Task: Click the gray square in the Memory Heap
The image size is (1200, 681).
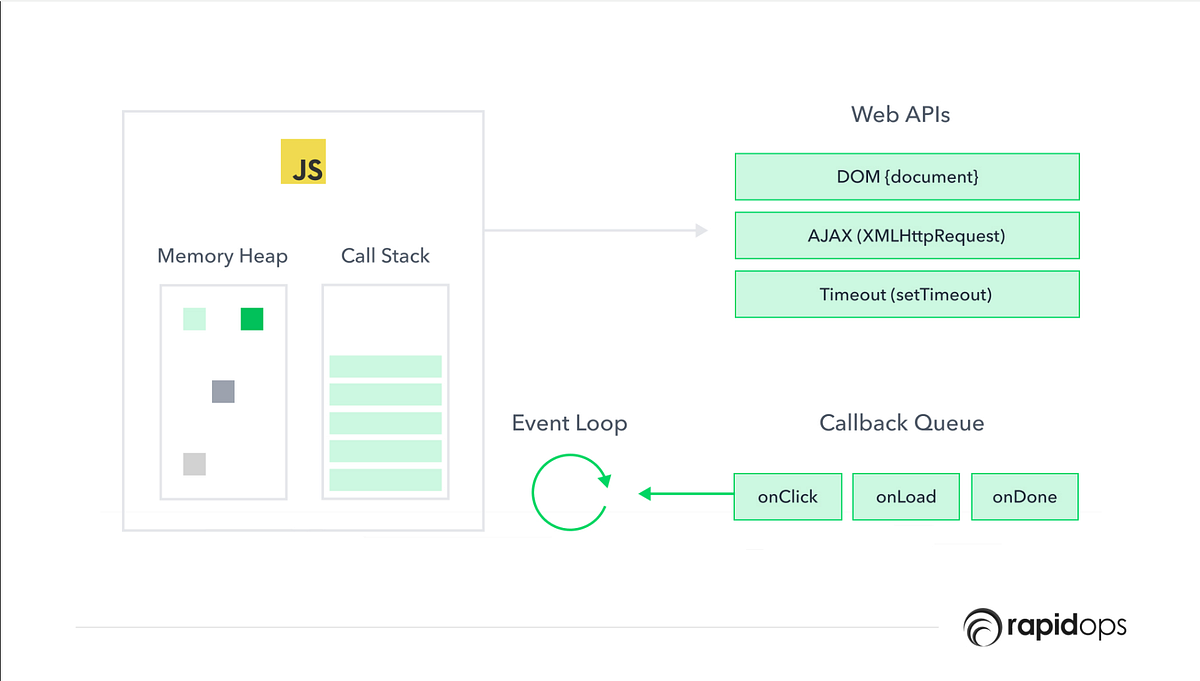Action: point(222,391)
